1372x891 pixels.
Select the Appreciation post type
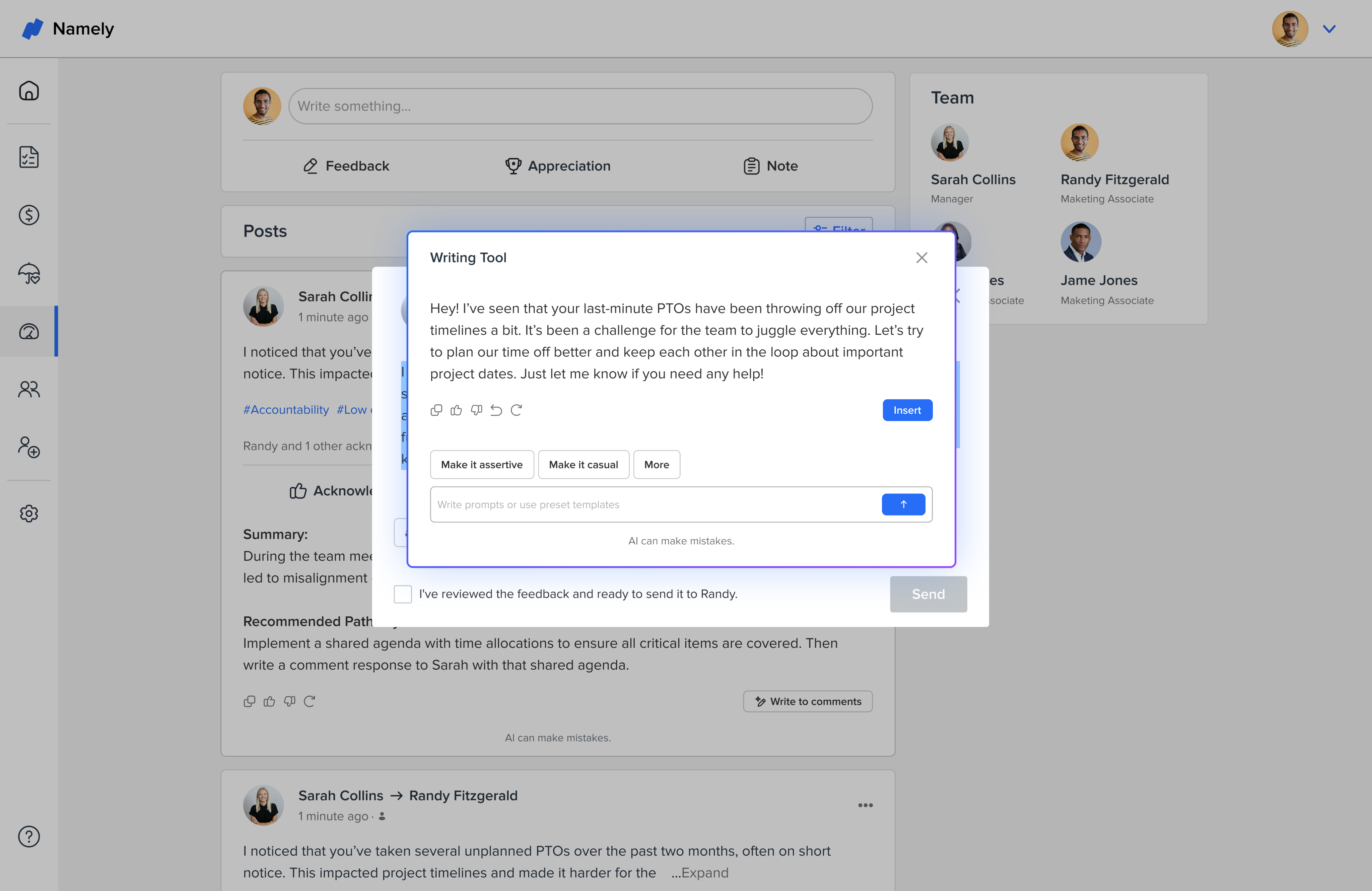click(557, 166)
